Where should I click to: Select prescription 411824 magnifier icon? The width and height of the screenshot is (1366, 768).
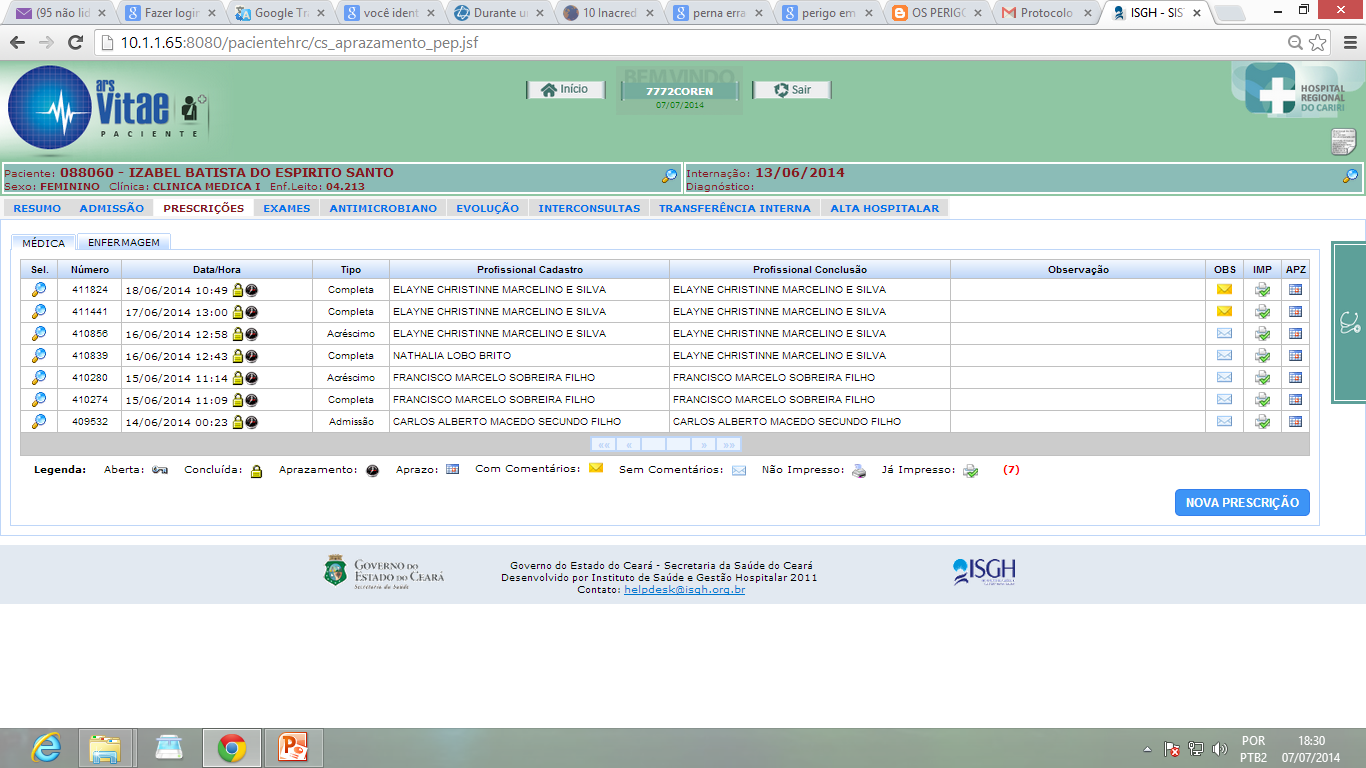click(39, 290)
